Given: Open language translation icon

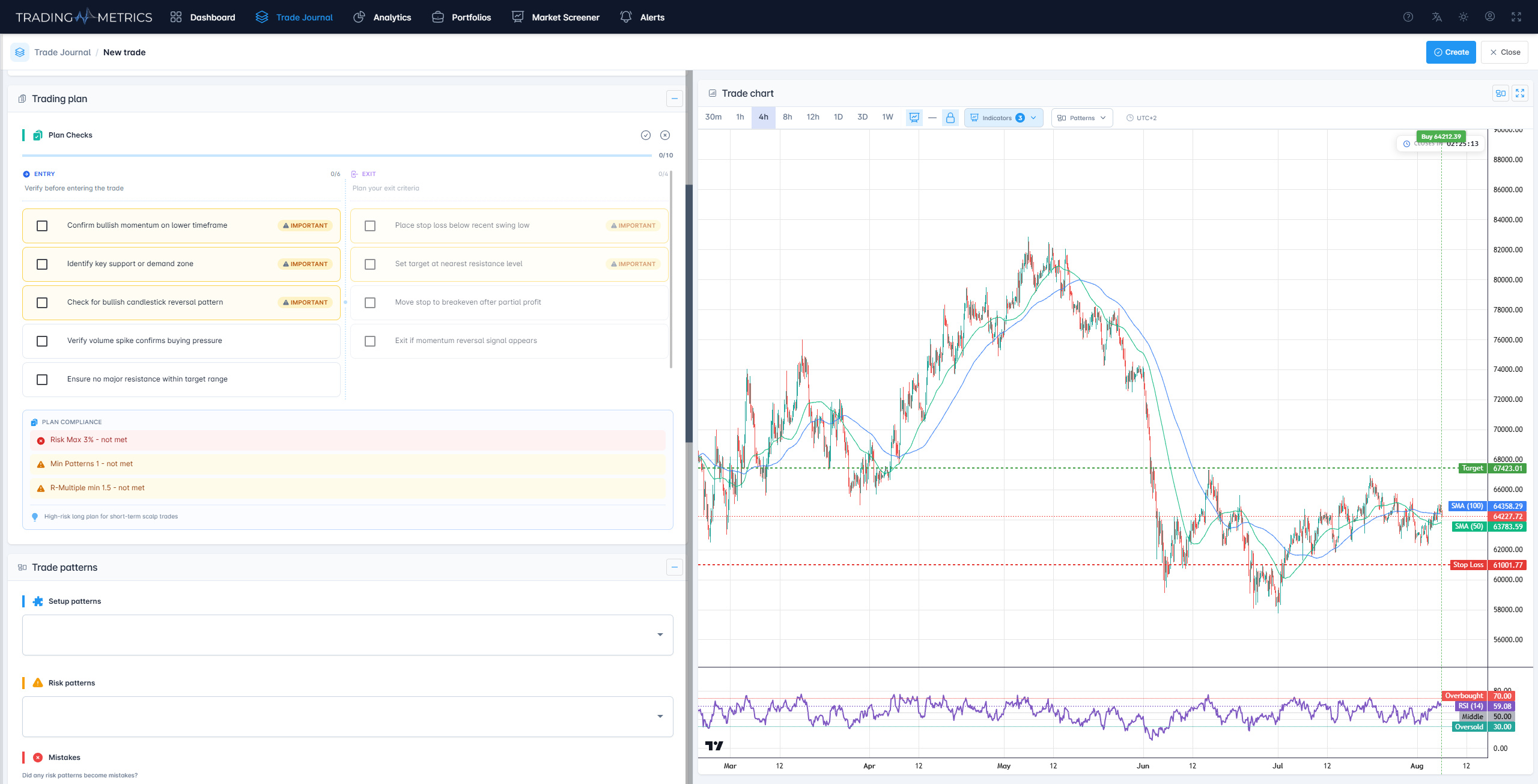Looking at the screenshot, I should [1436, 17].
